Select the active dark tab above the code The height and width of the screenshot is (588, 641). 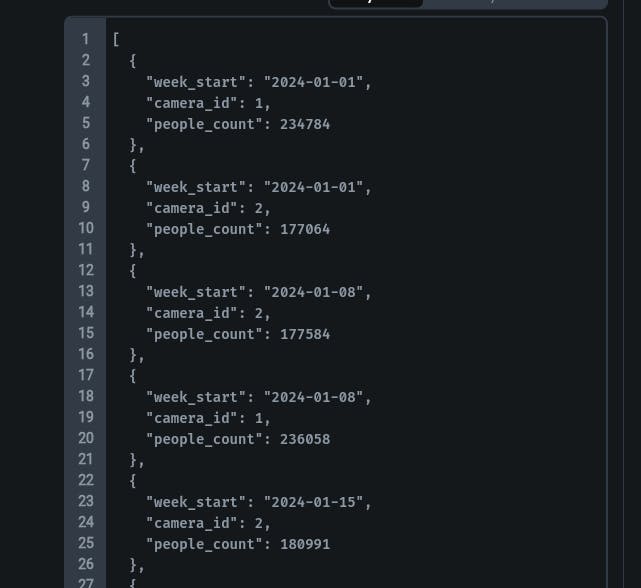coord(376,3)
